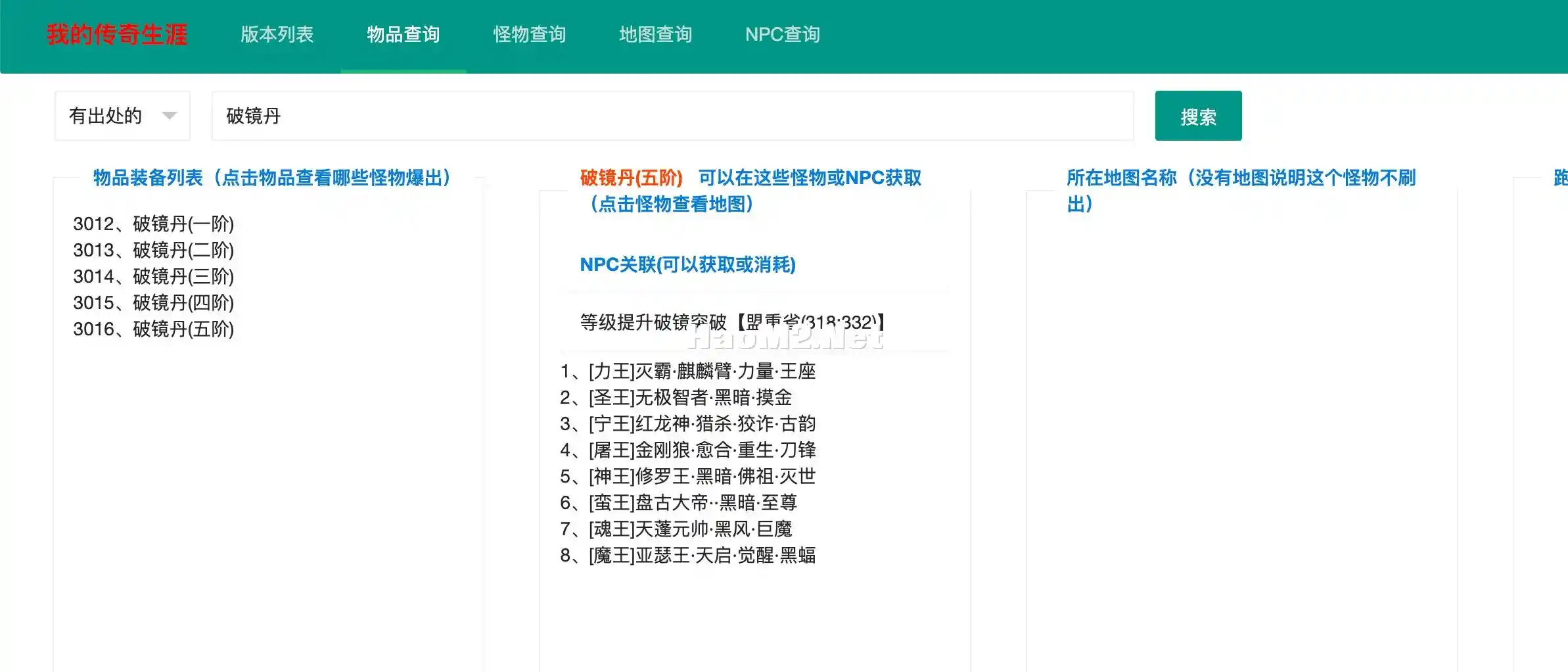Viewport: 1568px width, 672px height.
Task: Open monster [魂王]天蓬元帅·黑风·巨魔
Action: point(676,529)
